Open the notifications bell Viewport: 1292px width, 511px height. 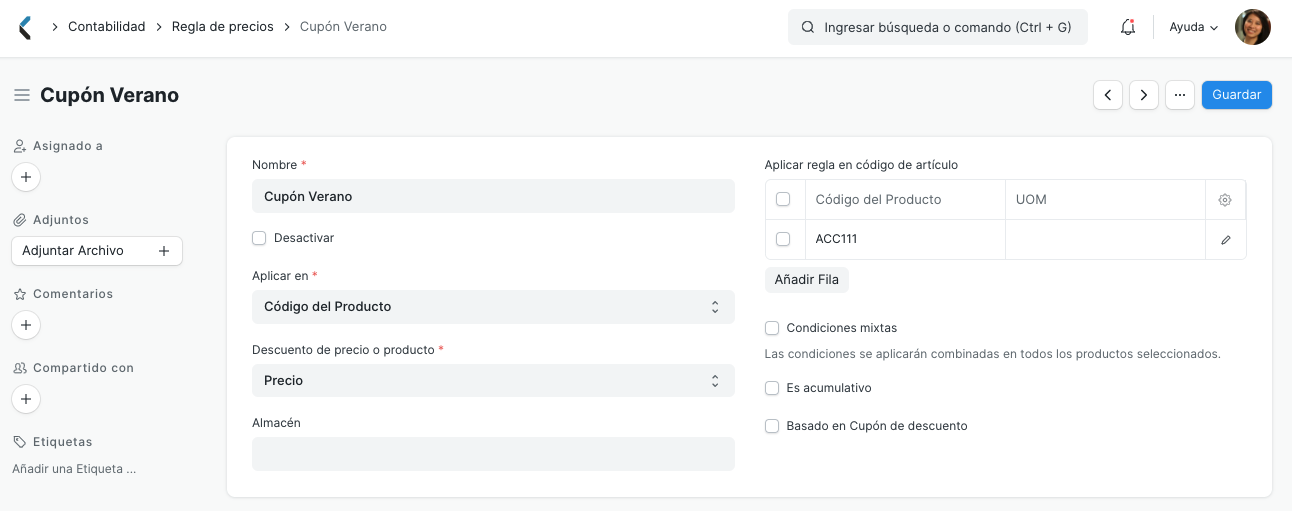(x=1128, y=27)
